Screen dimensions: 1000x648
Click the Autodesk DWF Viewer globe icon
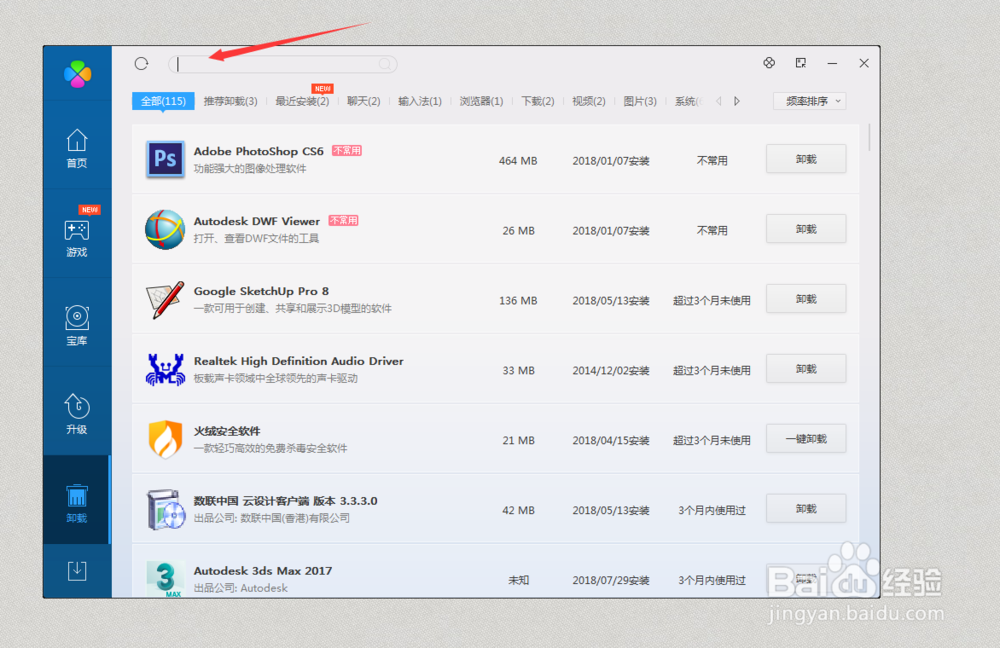click(165, 229)
